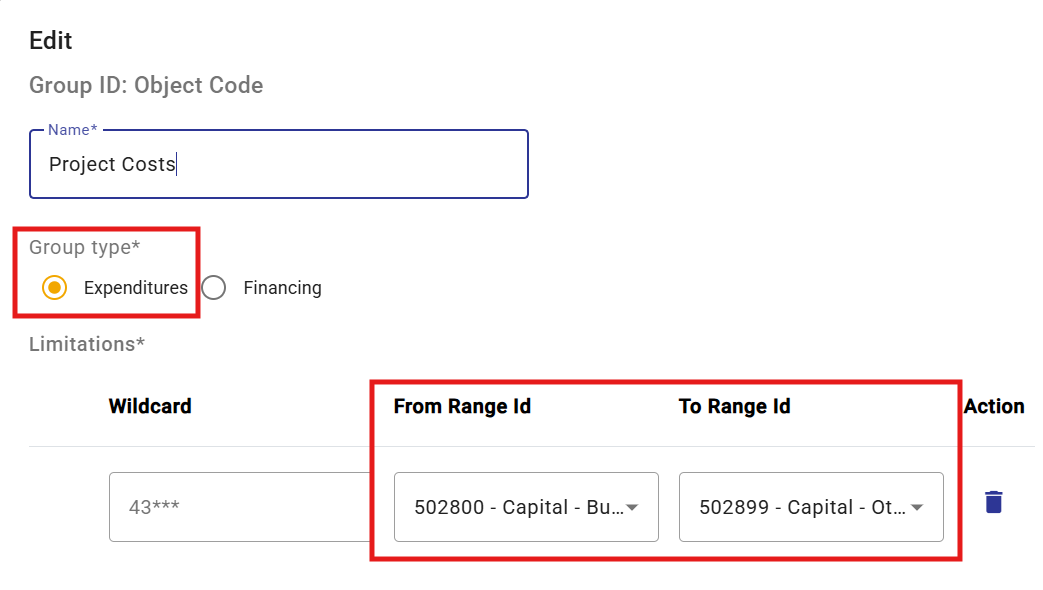1043x590 pixels.
Task: Expand arrow beside 502800 - Capital
Action: point(633,508)
